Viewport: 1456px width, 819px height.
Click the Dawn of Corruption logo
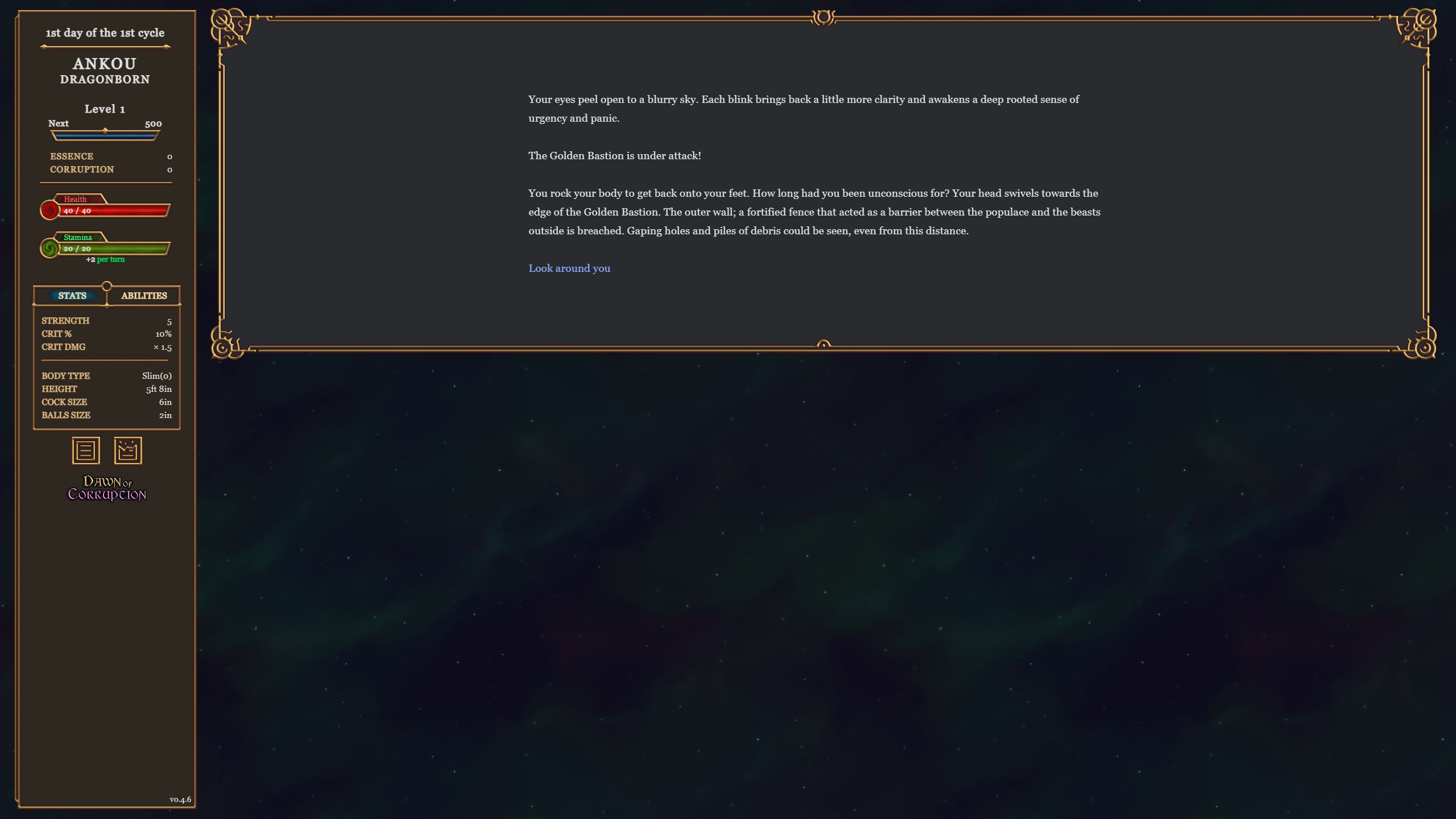tap(107, 489)
